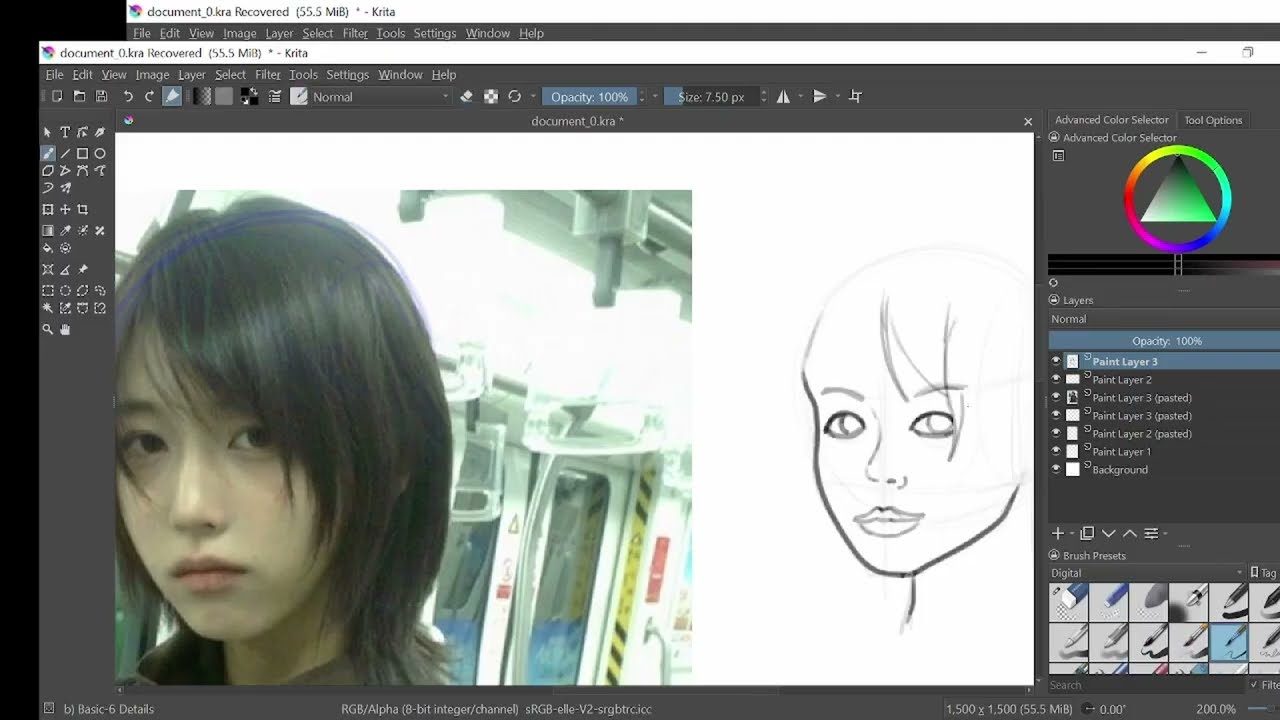Hide Paint Layer 2 with eye icon
The height and width of the screenshot is (720, 1280).
coord(1056,380)
